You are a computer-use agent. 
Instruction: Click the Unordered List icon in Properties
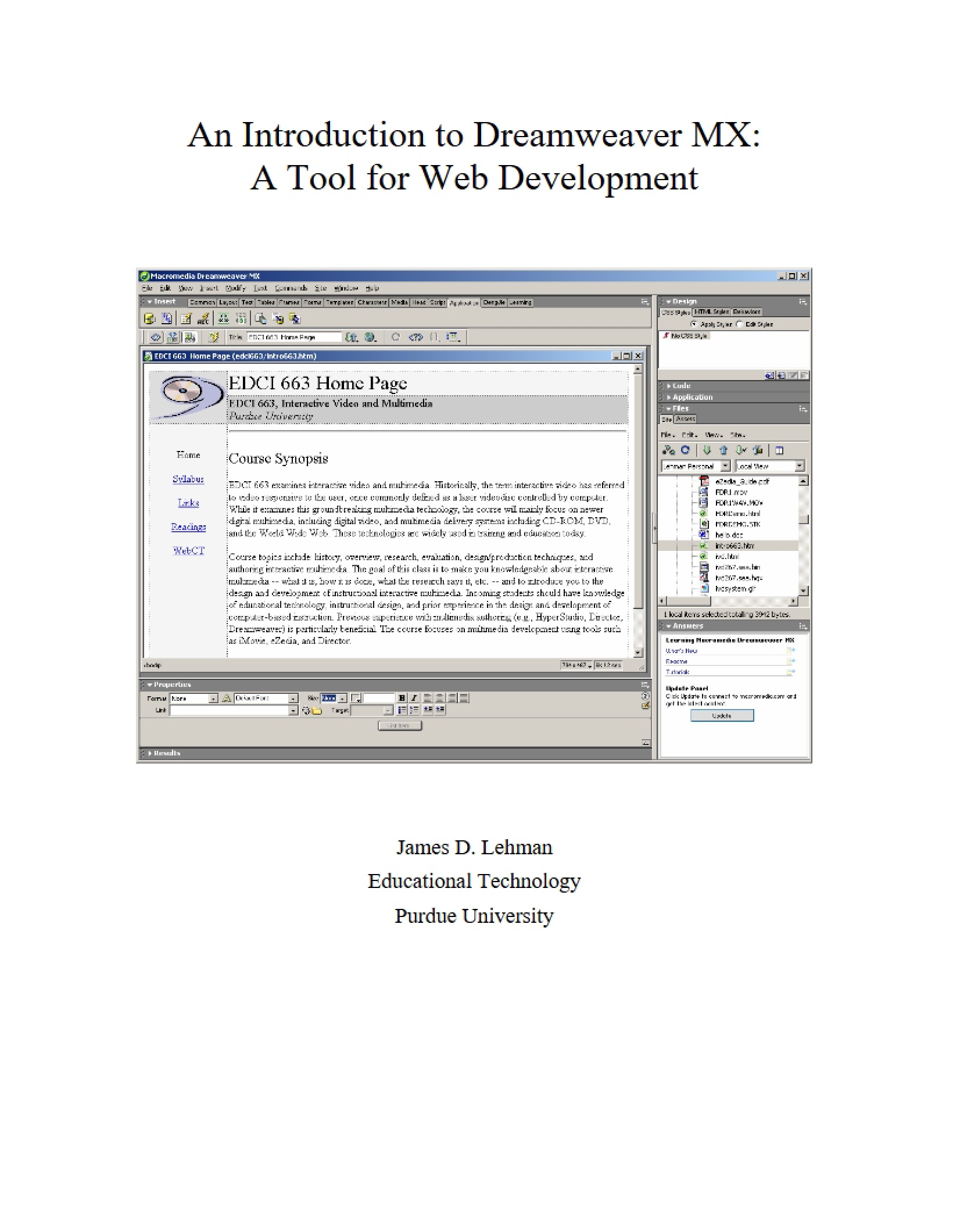pos(402,710)
